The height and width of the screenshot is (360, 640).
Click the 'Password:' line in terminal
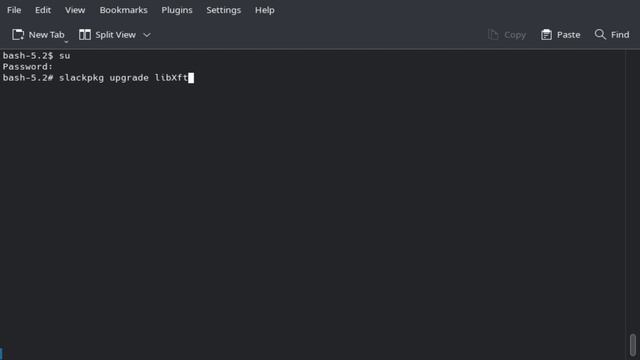(28, 67)
